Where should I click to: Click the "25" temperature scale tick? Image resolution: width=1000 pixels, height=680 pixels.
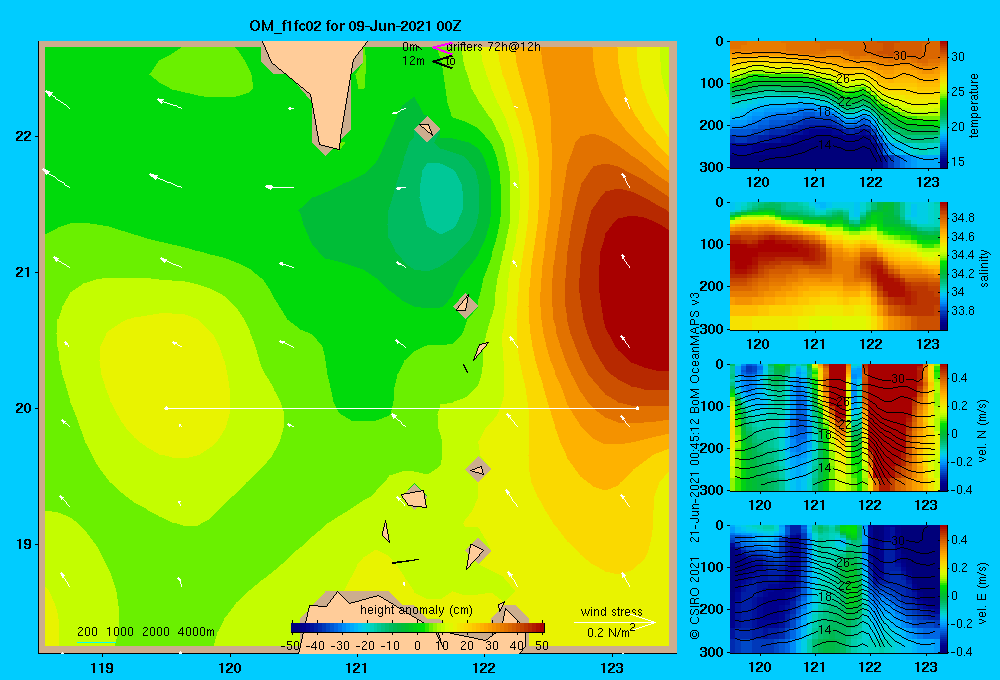pyautogui.click(x=958, y=92)
